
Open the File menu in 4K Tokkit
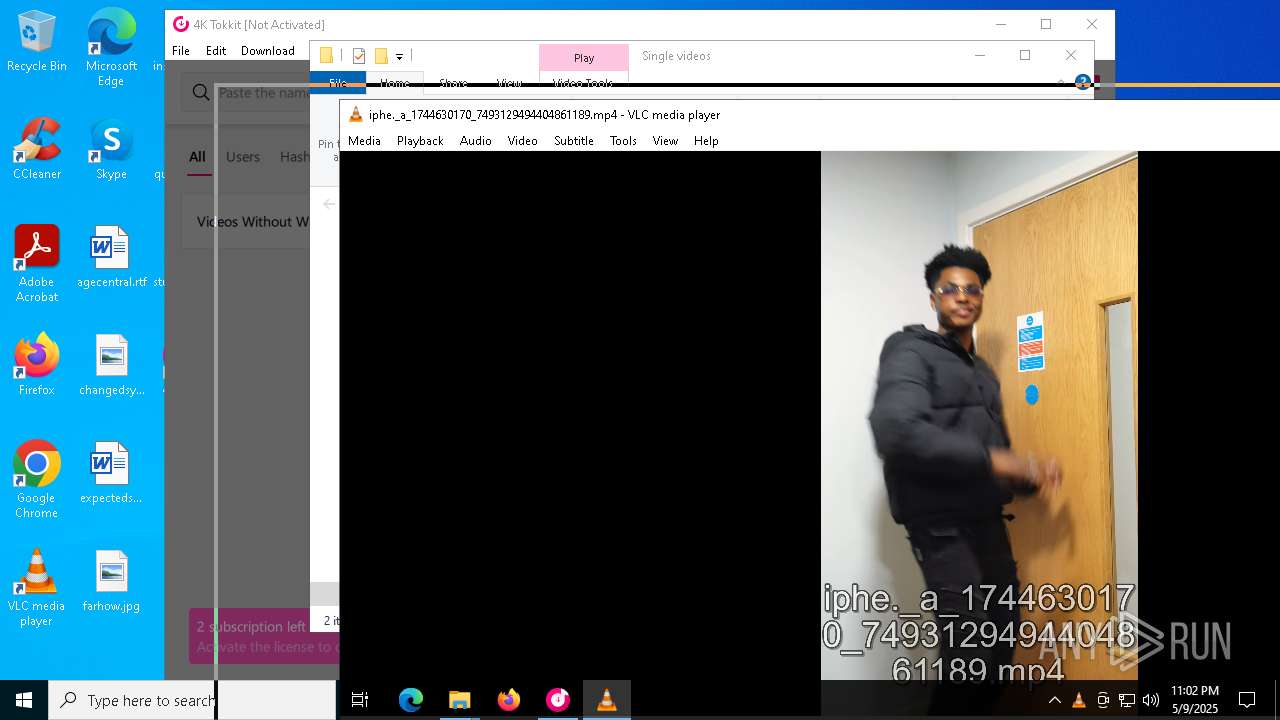(181, 51)
